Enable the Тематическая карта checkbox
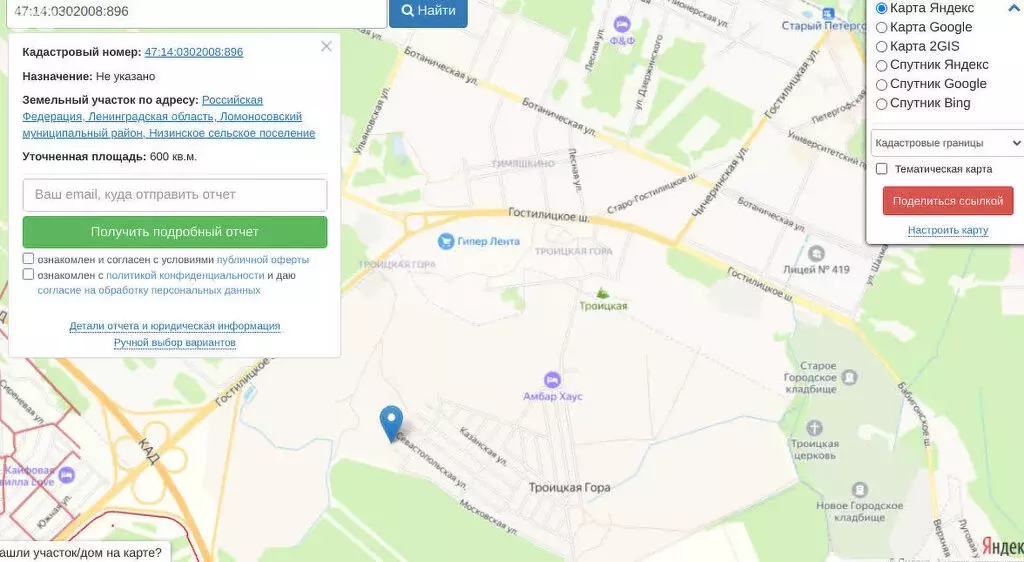Image resolution: width=1024 pixels, height=562 pixels. click(x=882, y=169)
